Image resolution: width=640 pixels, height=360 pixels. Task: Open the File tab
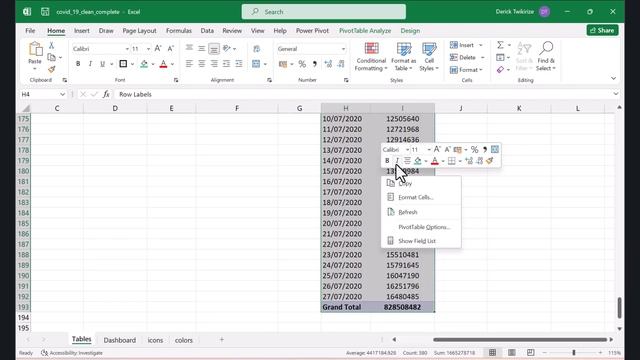point(30,31)
